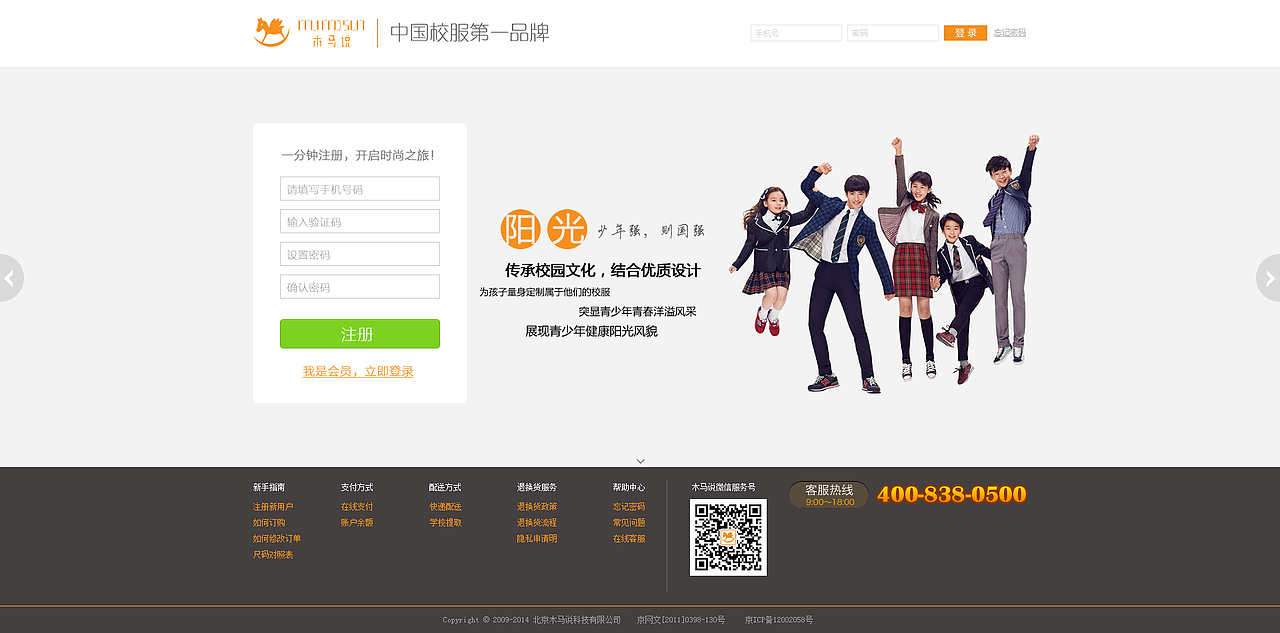This screenshot has height=633, width=1280.
Task: Focus the 确认密码 field
Action: (x=360, y=287)
